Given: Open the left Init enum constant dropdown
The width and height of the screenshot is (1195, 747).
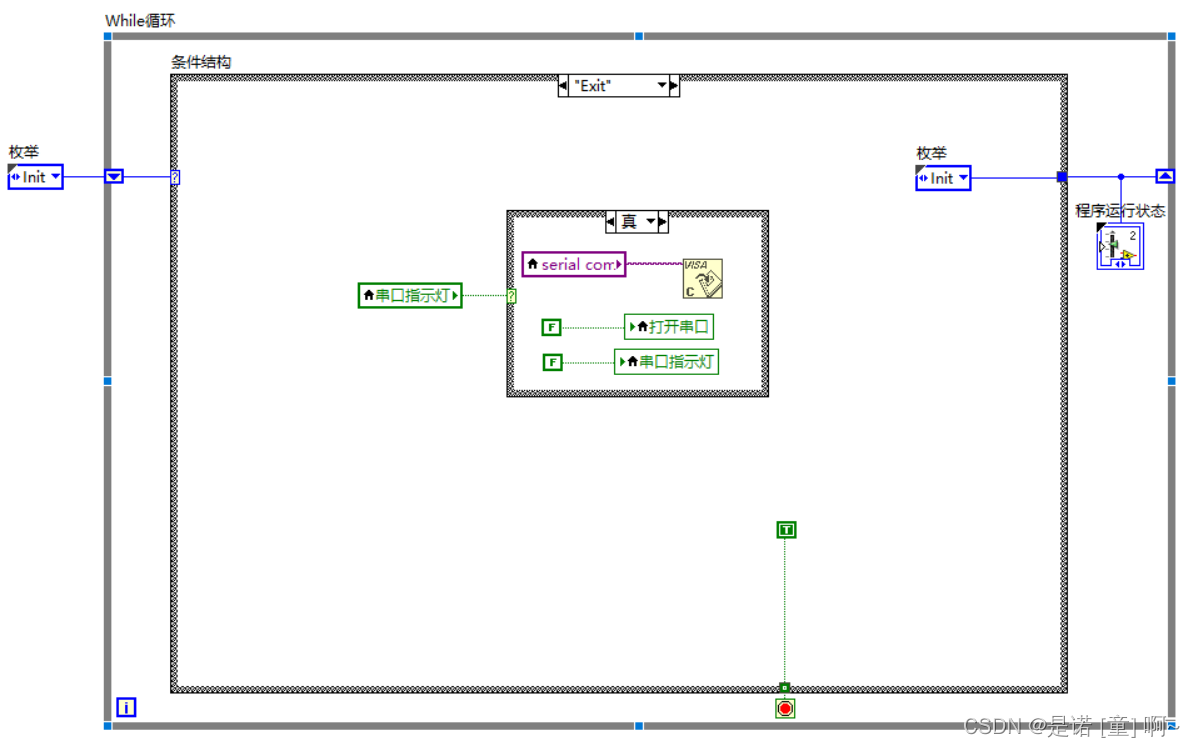Looking at the screenshot, I should click(55, 177).
